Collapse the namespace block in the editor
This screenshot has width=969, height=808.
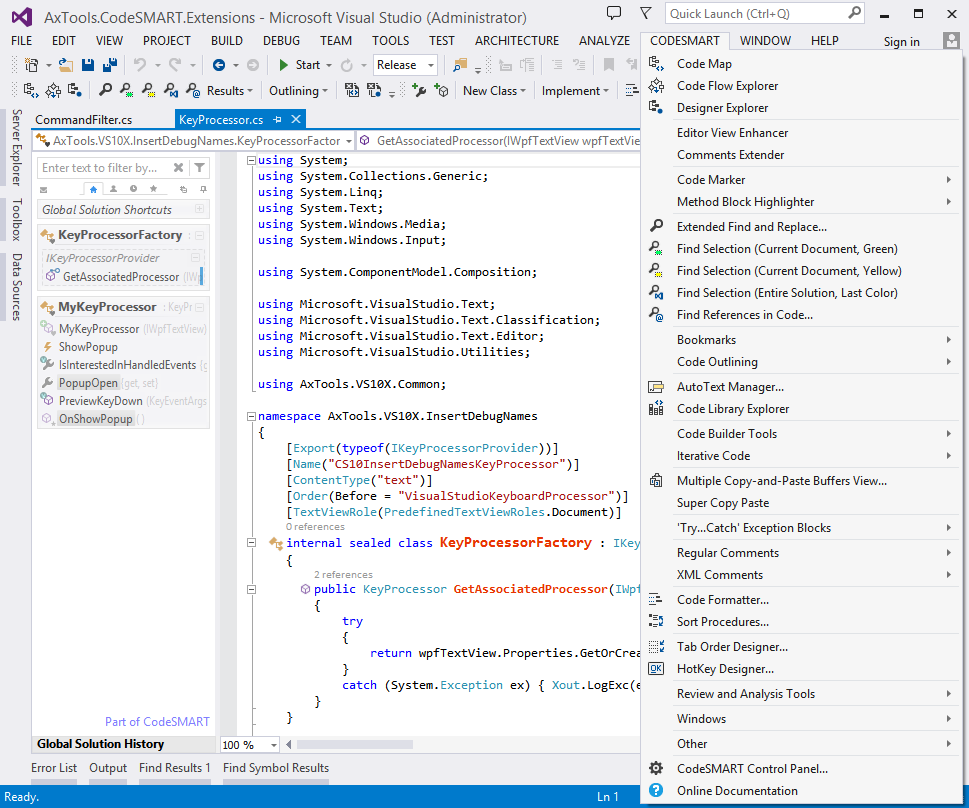tap(252, 416)
